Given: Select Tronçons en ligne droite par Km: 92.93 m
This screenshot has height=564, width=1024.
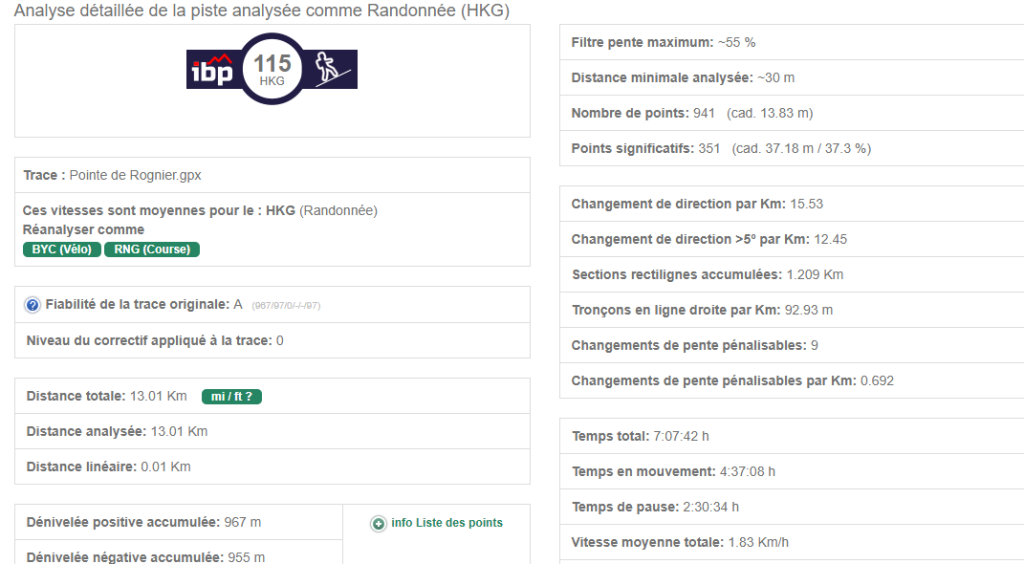Looking at the screenshot, I should pos(702,310).
